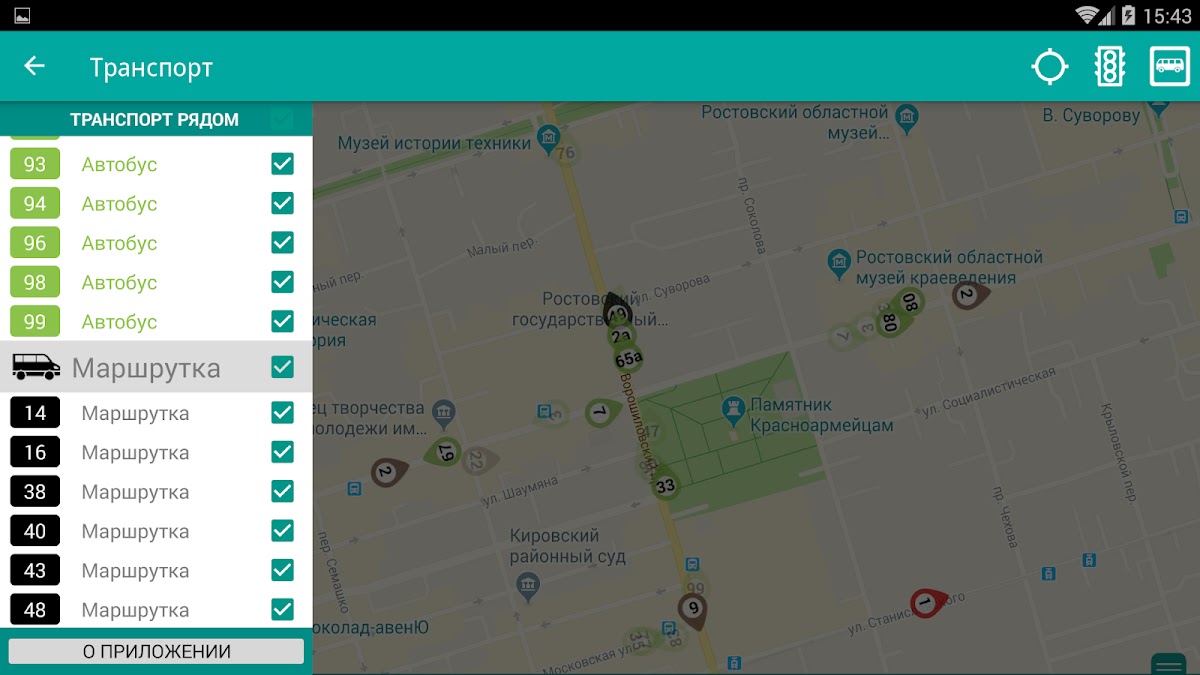Open the bottom-right map drawer handle

pos(1168,665)
